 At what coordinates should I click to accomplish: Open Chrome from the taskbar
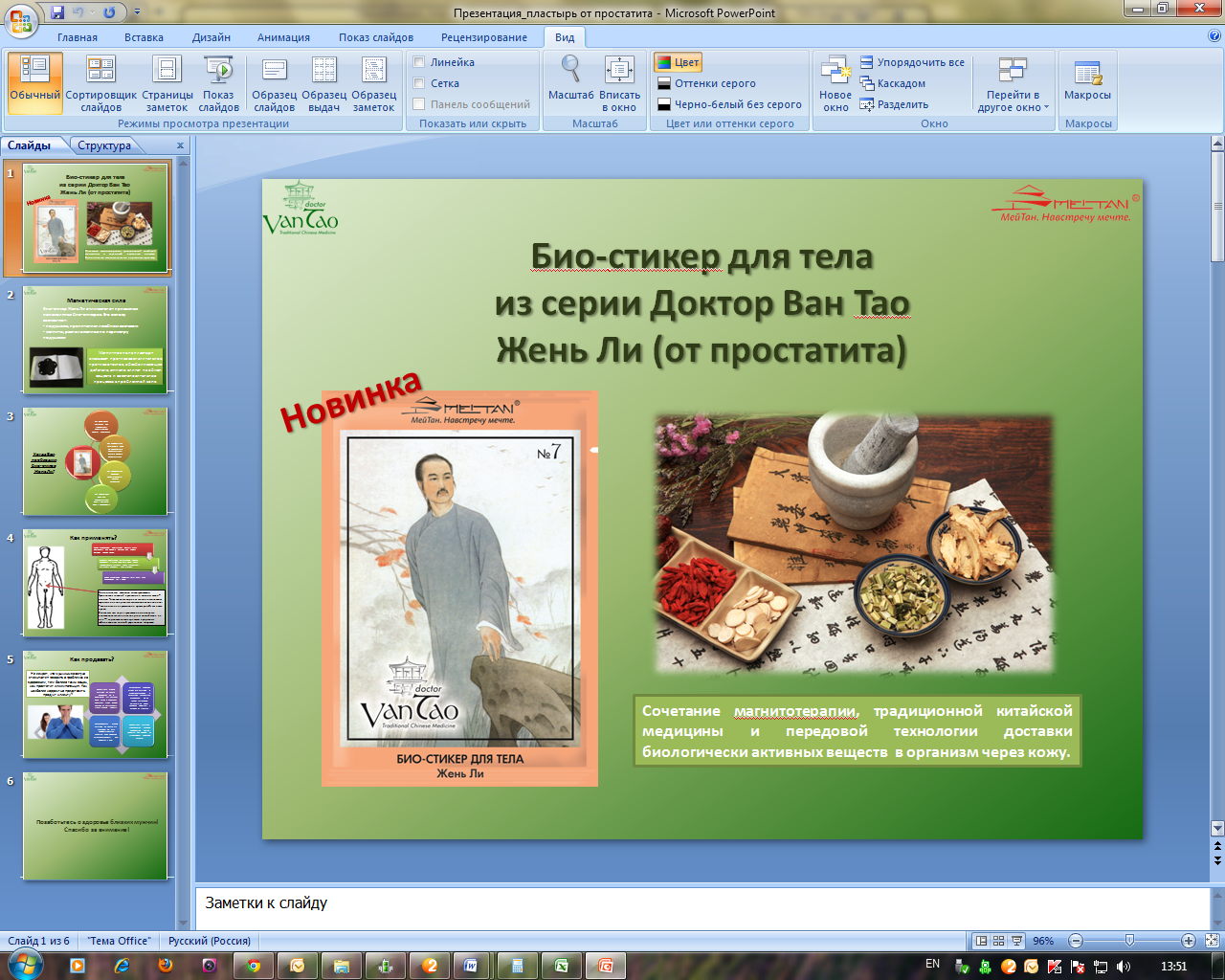pyautogui.click(x=254, y=966)
